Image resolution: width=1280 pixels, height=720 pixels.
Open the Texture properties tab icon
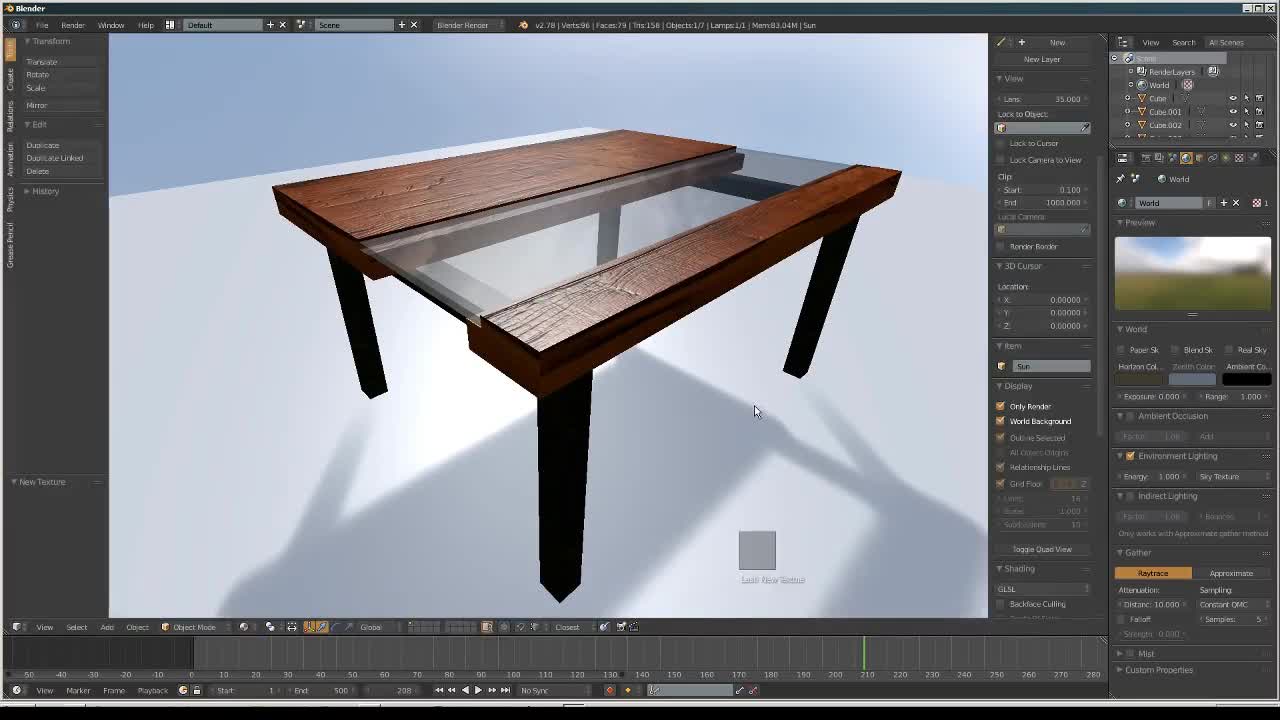pos(1239,158)
